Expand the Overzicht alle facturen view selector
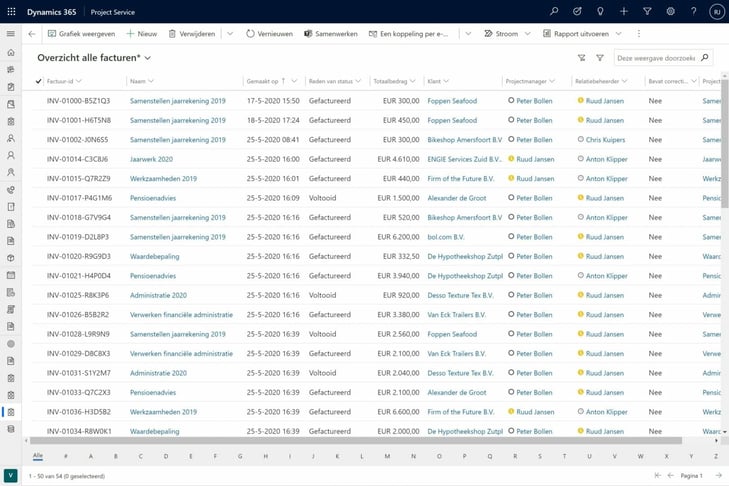The height and width of the screenshot is (486, 729). [x=147, y=58]
